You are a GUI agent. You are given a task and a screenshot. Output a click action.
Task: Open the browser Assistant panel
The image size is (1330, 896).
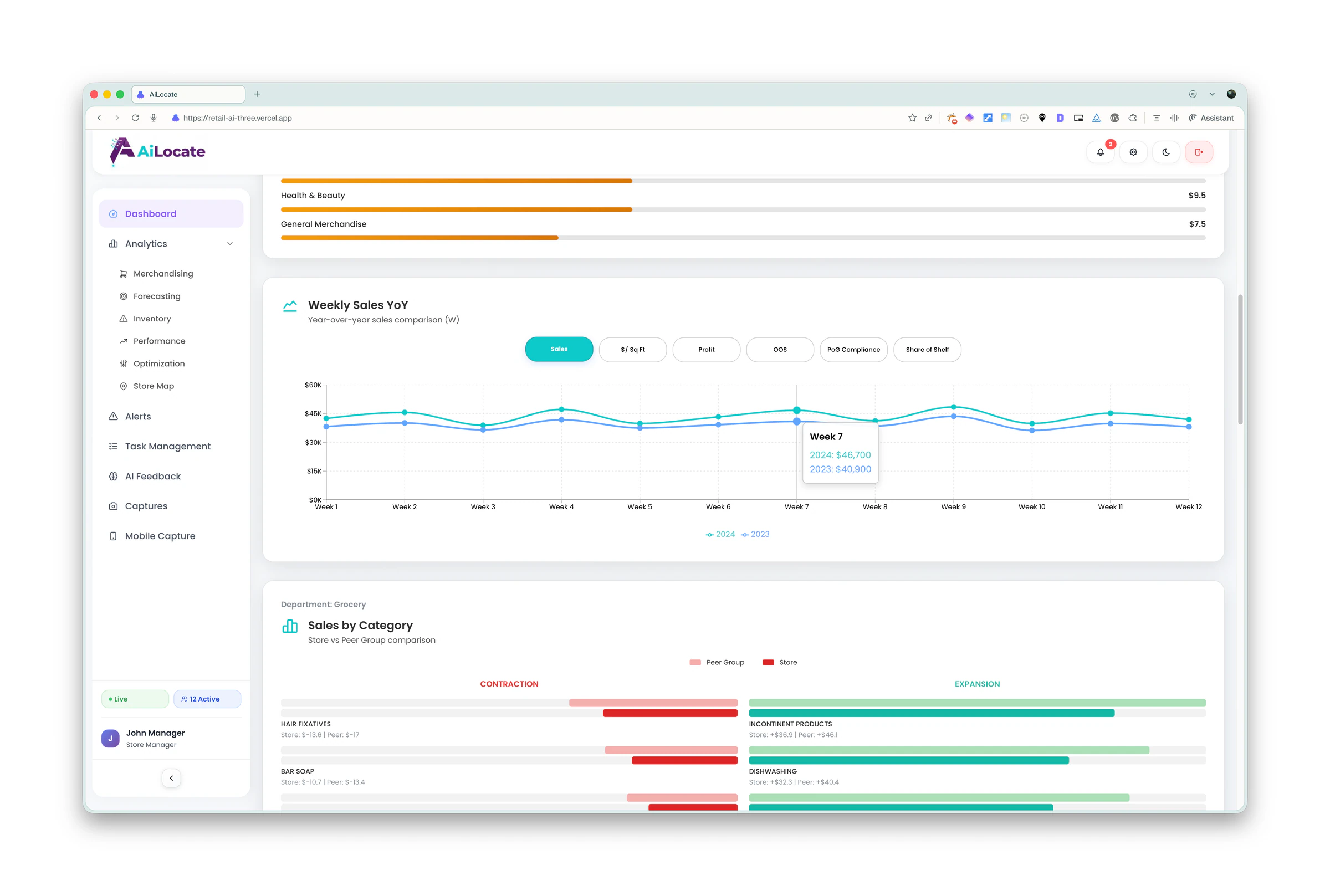pyautogui.click(x=1211, y=118)
